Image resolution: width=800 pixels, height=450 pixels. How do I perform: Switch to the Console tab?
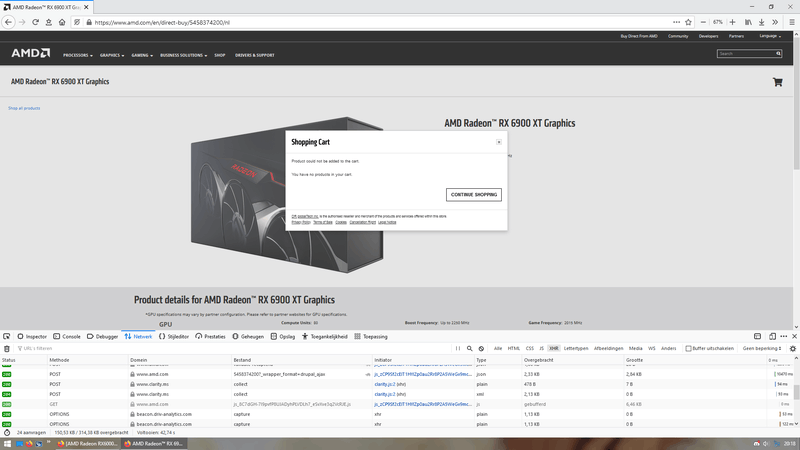[x=67, y=336]
